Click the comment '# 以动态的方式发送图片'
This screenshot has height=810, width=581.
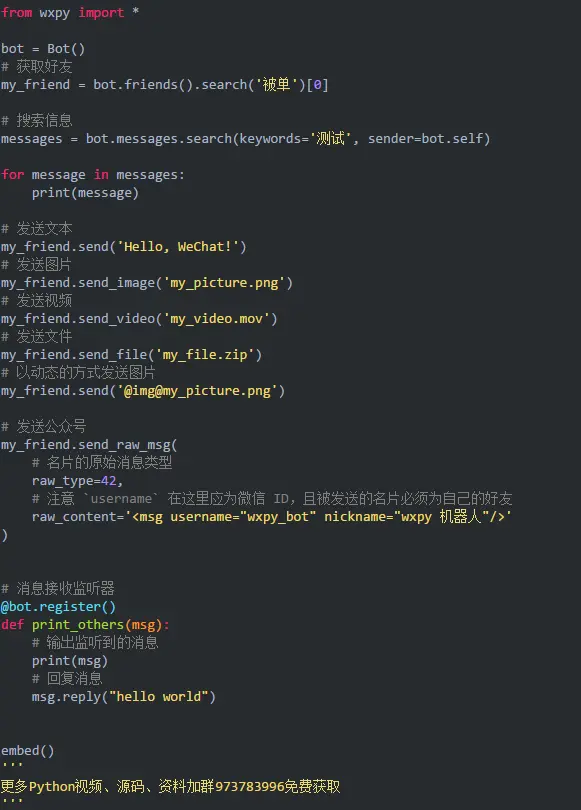click(x=78, y=372)
